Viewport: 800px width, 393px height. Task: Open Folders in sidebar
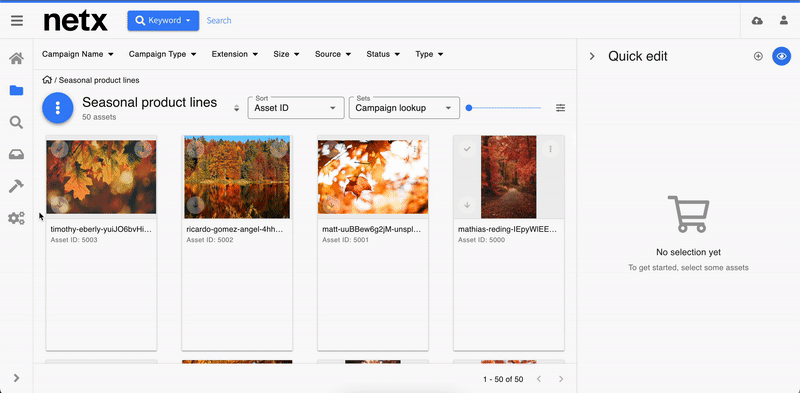point(16,90)
